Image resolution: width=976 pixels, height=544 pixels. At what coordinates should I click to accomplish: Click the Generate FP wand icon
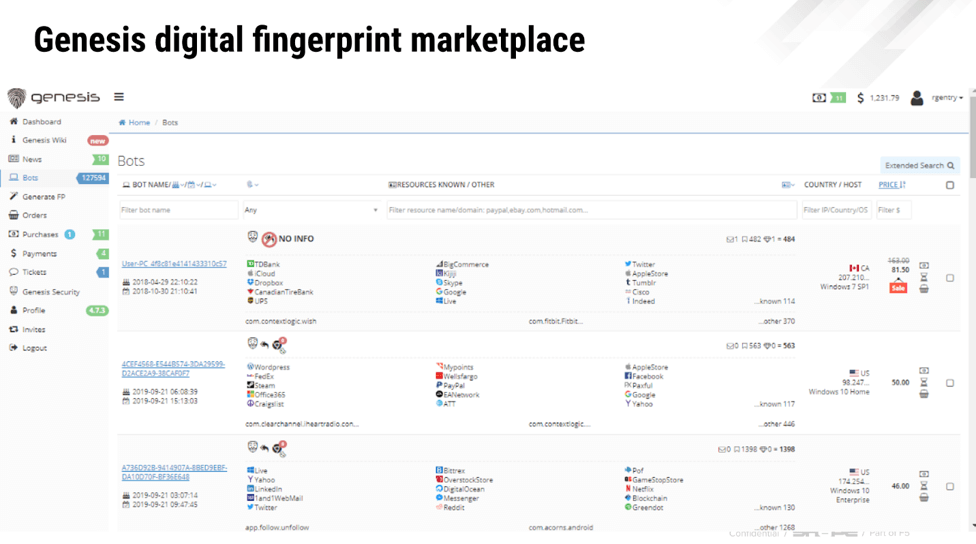(14, 197)
